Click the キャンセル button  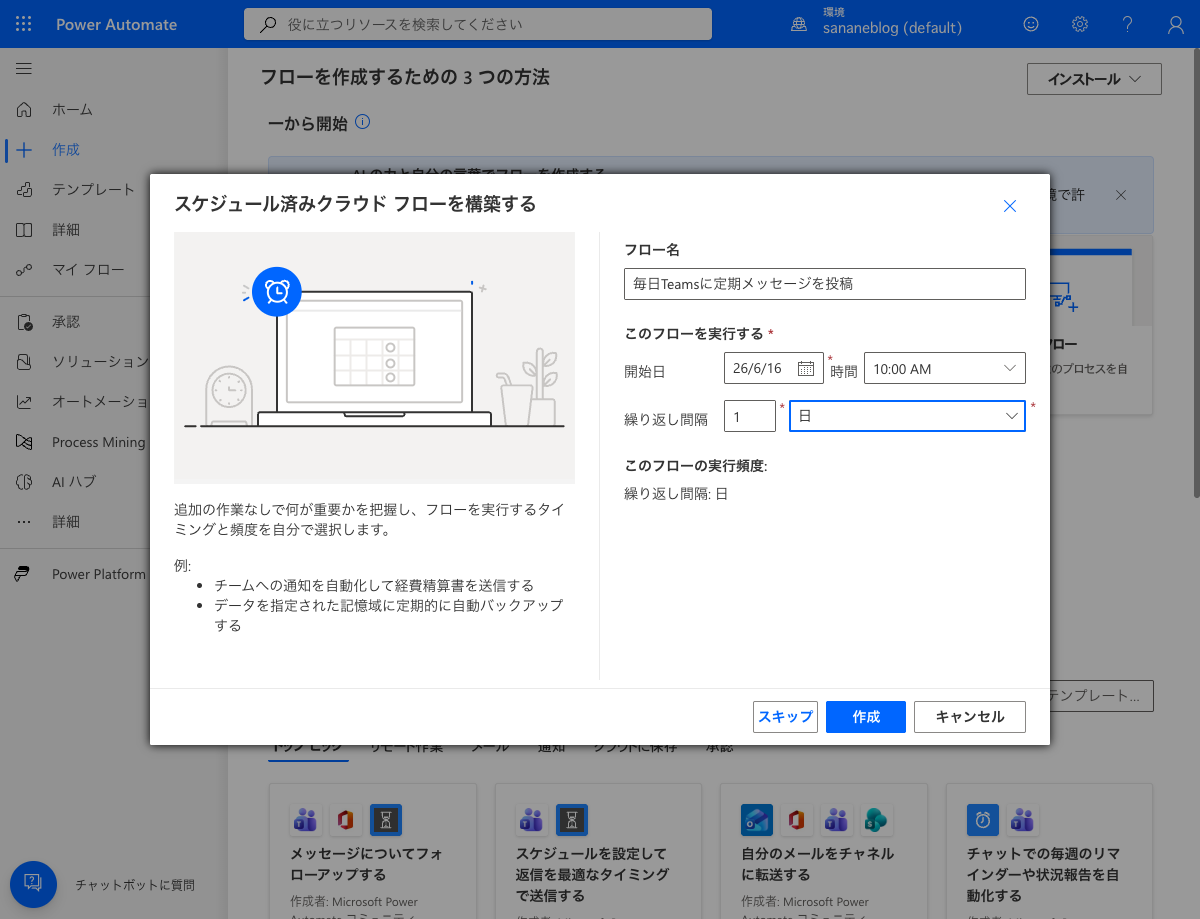point(970,717)
